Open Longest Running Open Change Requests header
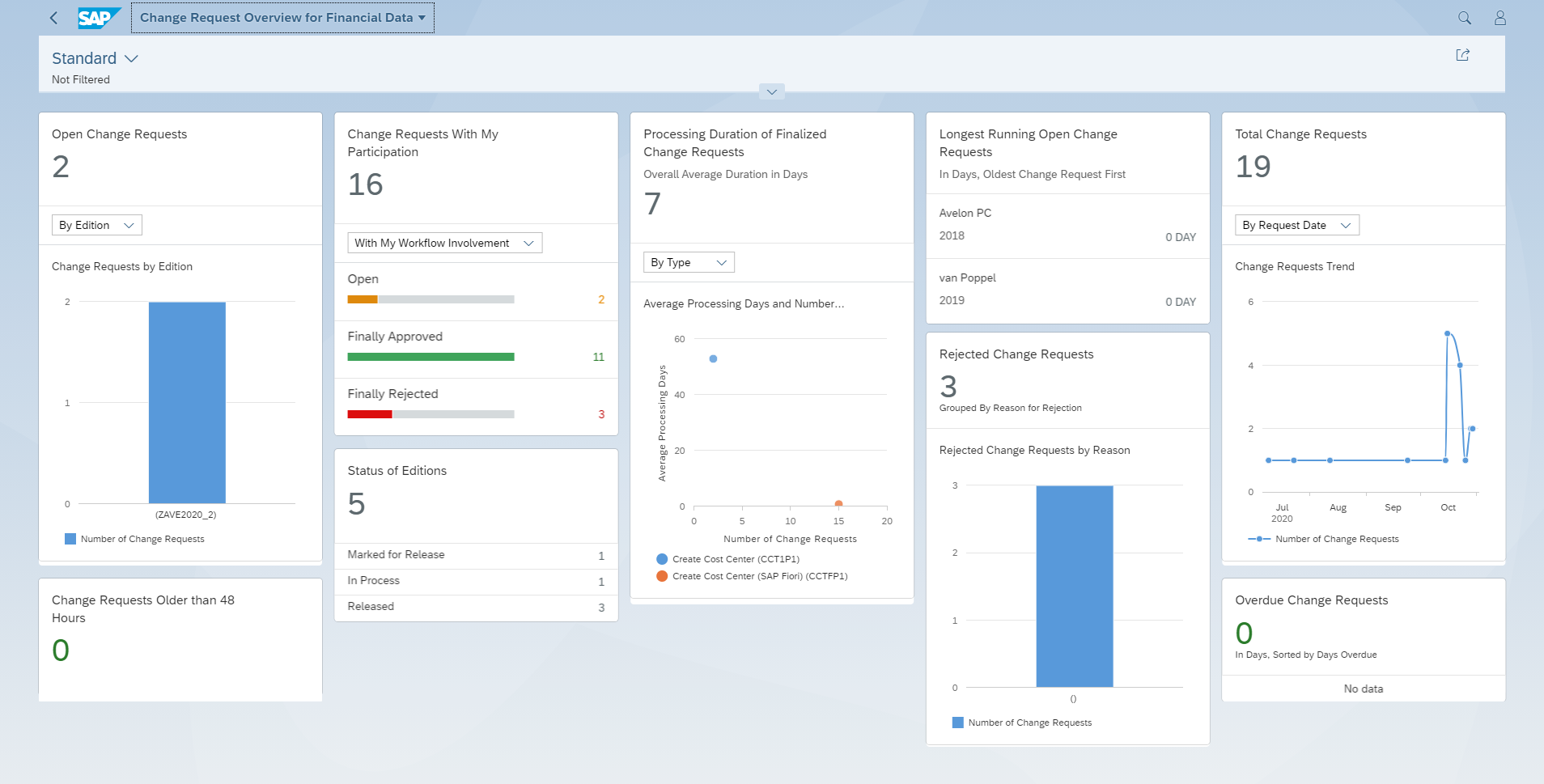 click(x=1067, y=153)
